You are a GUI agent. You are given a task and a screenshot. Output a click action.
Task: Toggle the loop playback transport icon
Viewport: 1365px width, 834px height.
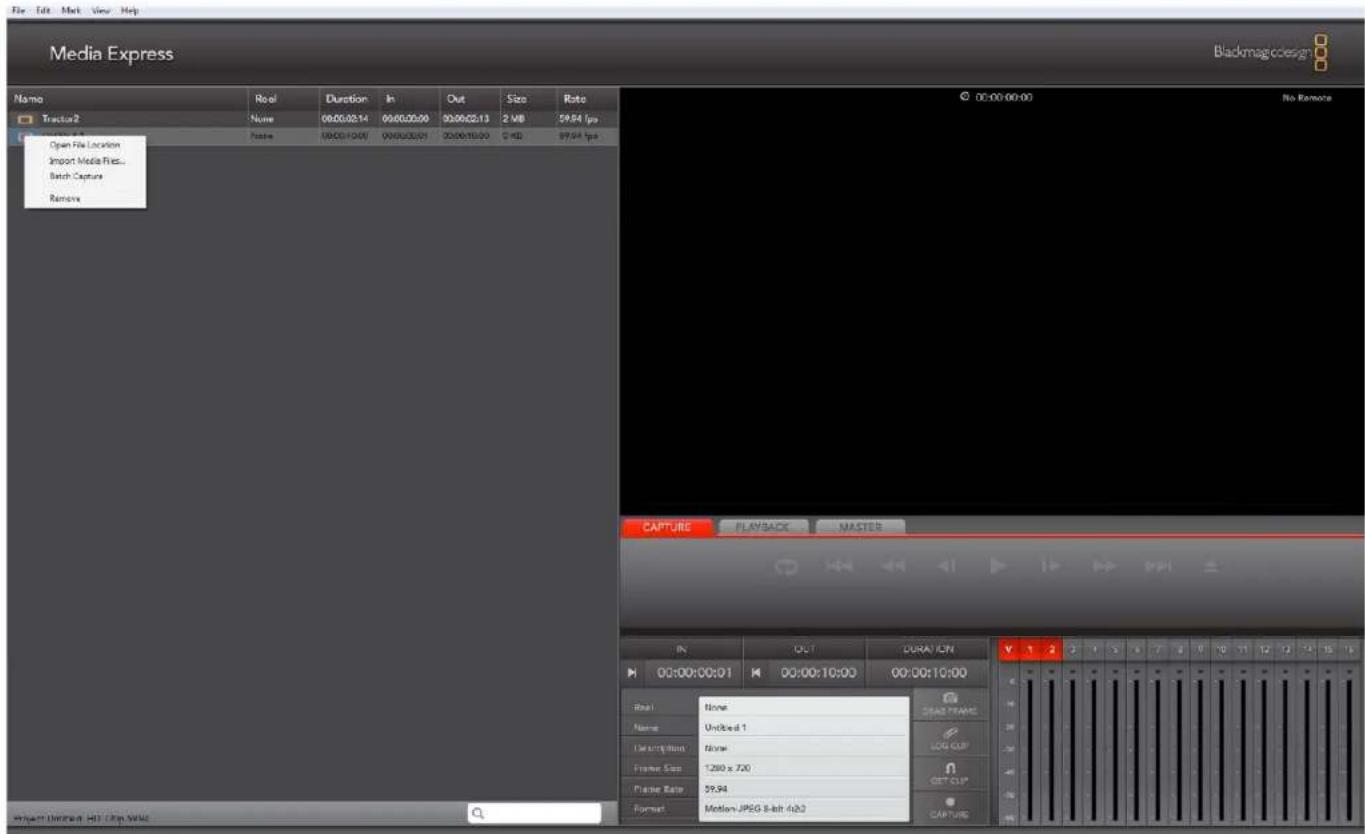coord(786,566)
